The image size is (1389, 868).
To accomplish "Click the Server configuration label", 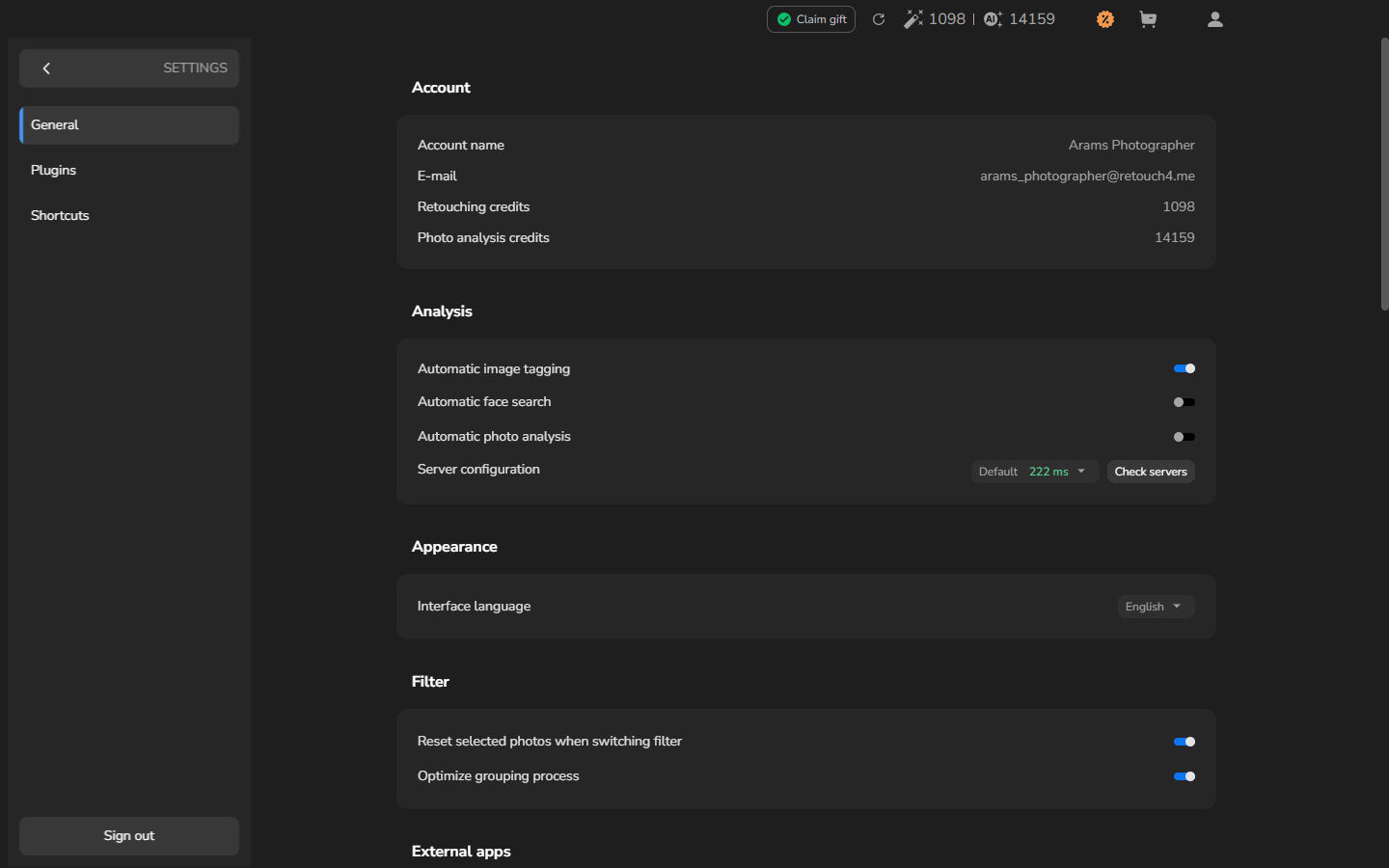I will pos(478,470).
